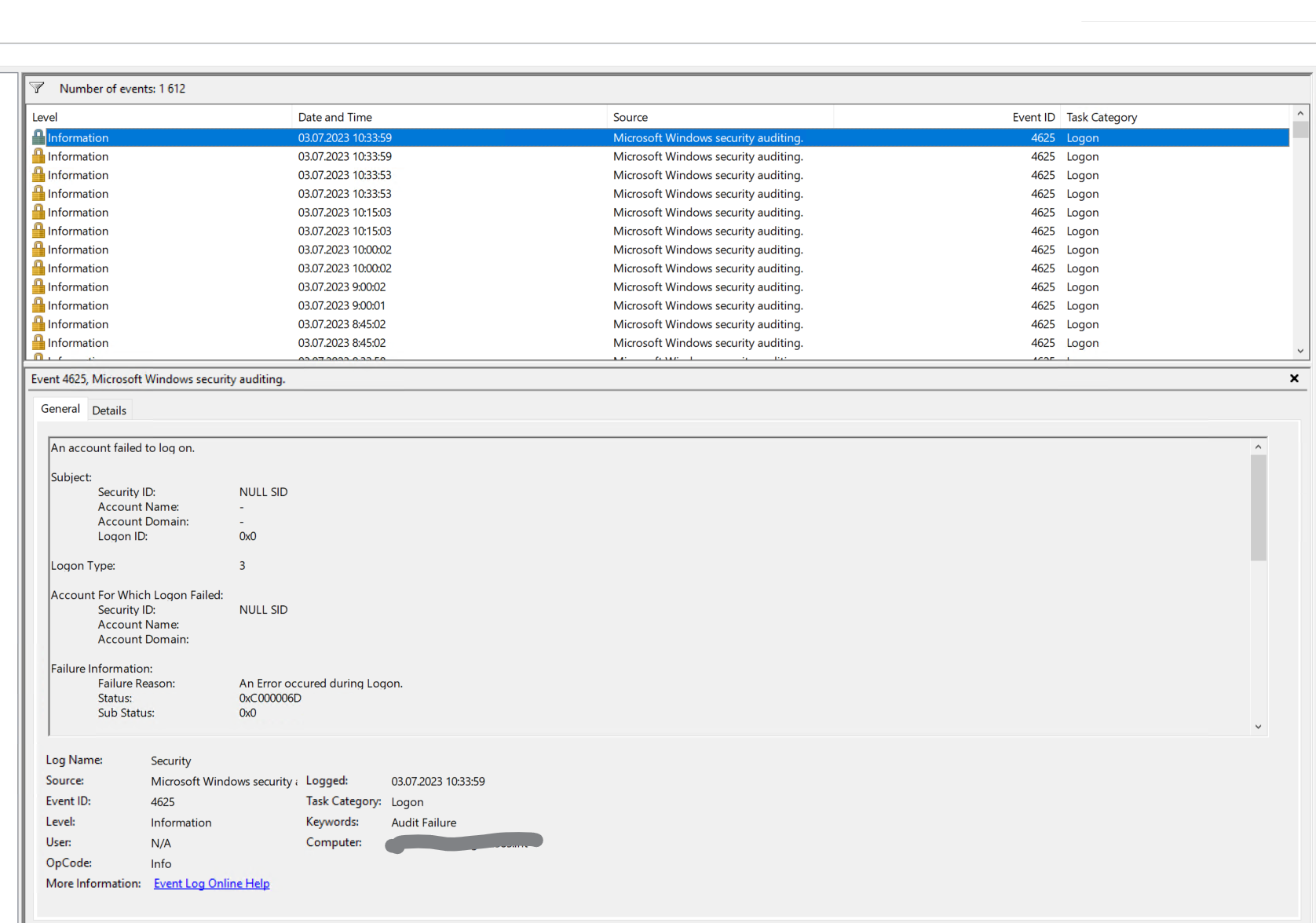Click the padlock icon beside the 10:15:03 event
Viewport: 1316px width, 923px height.
(x=38, y=212)
